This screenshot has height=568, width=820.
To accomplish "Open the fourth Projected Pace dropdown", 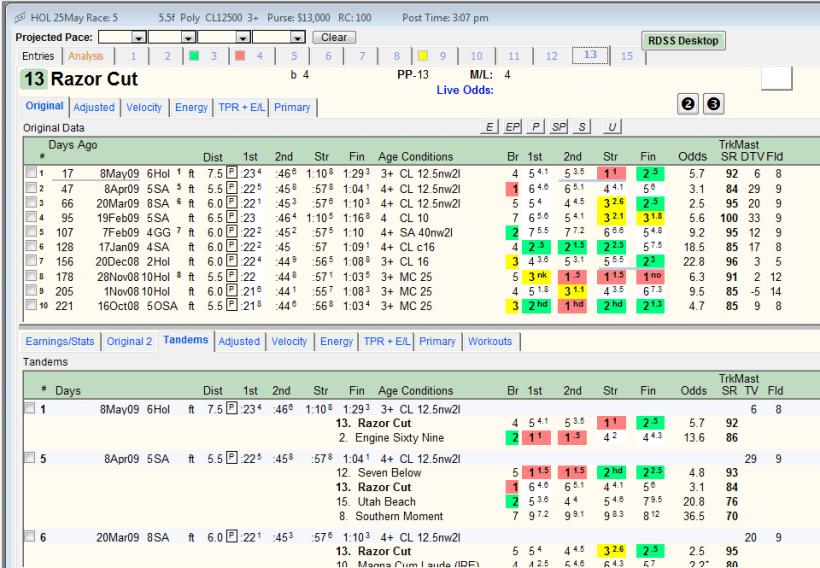I will (298, 38).
